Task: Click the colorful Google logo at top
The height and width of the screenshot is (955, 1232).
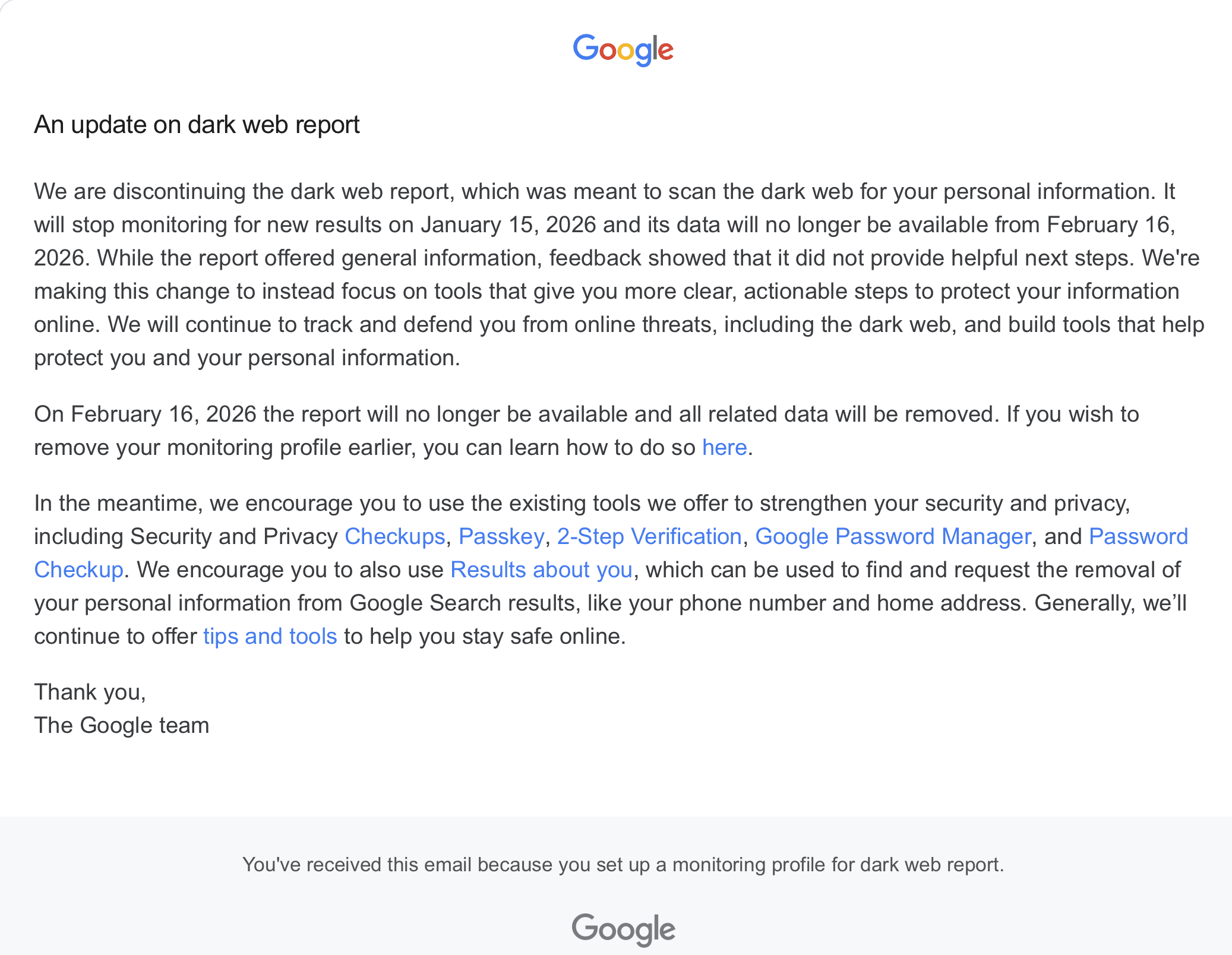Action: pyautogui.click(x=623, y=49)
